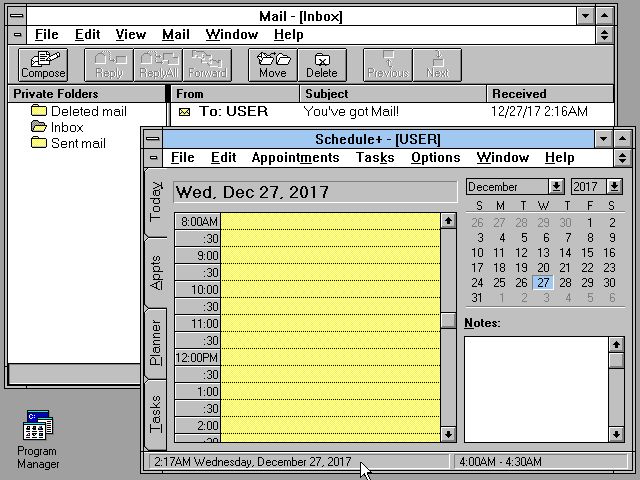The height and width of the screenshot is (480, 640).
Task: Click the From column header
Action: (x=235, y=94)
